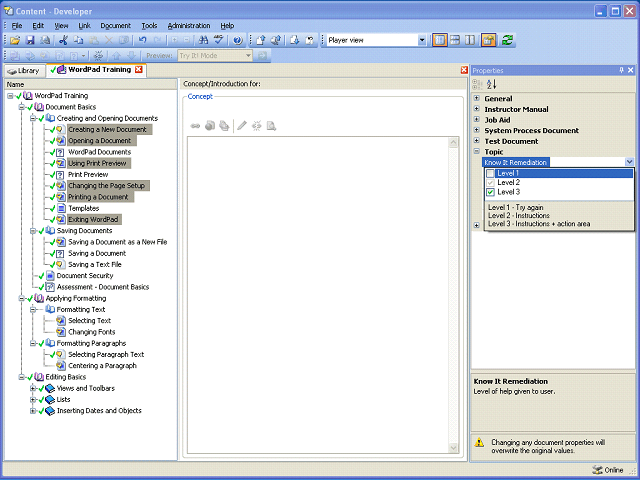Image resolution: width=640 pixels, height=480 pixels.
Task: Click the Concept area scroll down arrow
Action: [453, 448]
